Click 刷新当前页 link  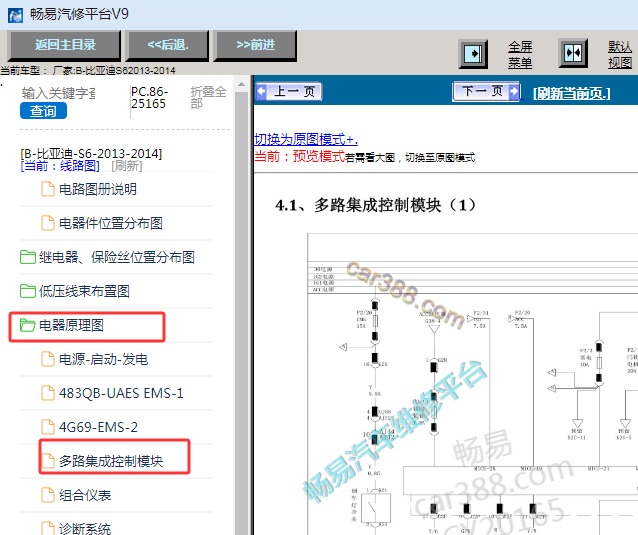coord(571,94)
